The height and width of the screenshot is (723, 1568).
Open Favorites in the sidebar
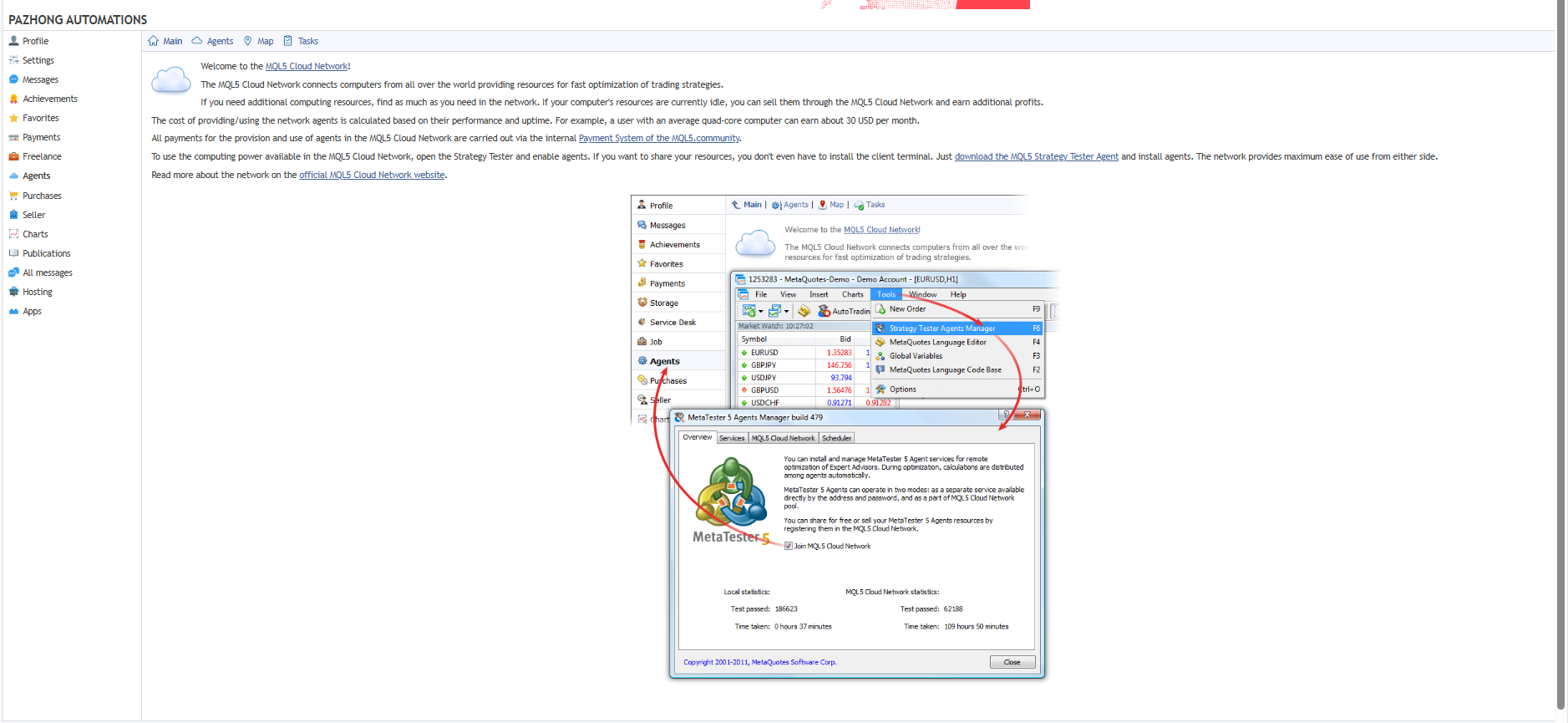pyautogui.click(x=41, y=118)
